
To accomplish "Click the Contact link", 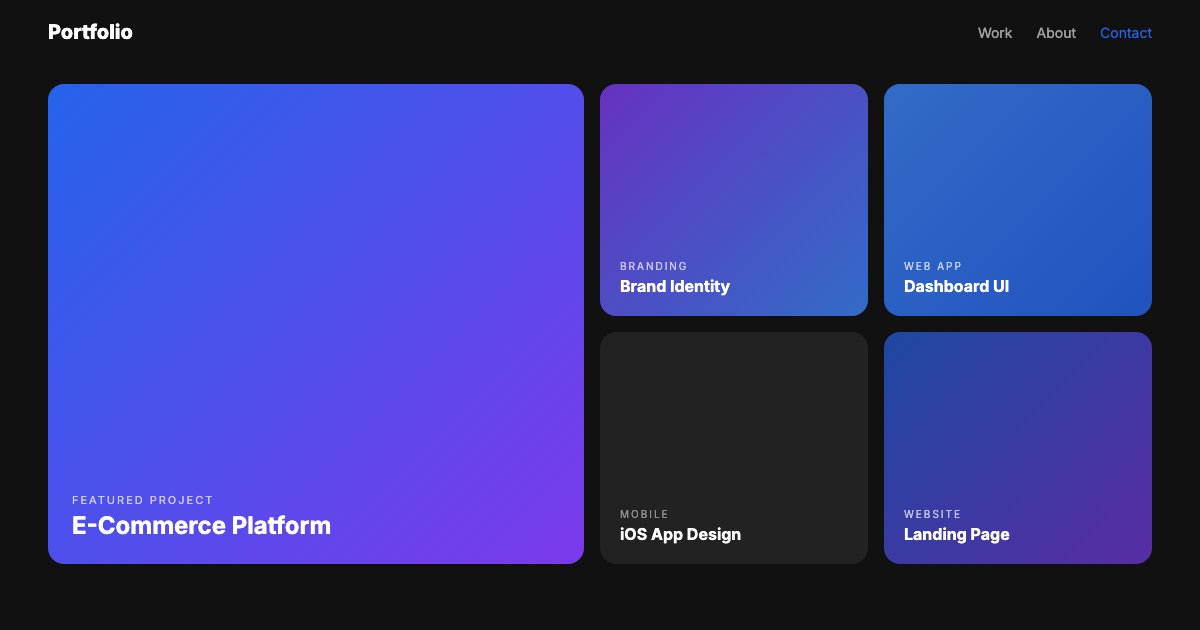I will click(x=1126, y=33).
